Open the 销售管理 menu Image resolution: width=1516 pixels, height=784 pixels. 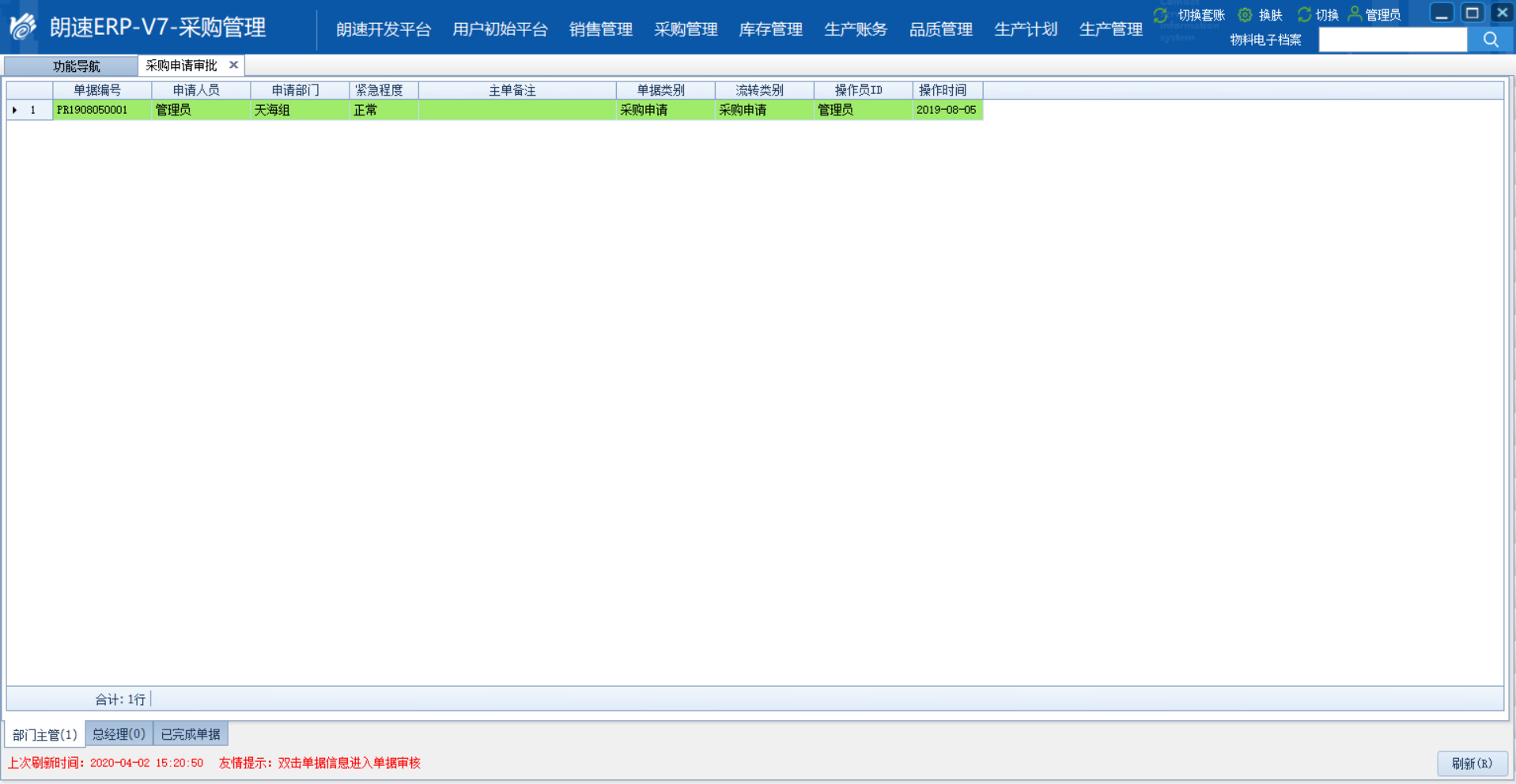click(599, 29)
